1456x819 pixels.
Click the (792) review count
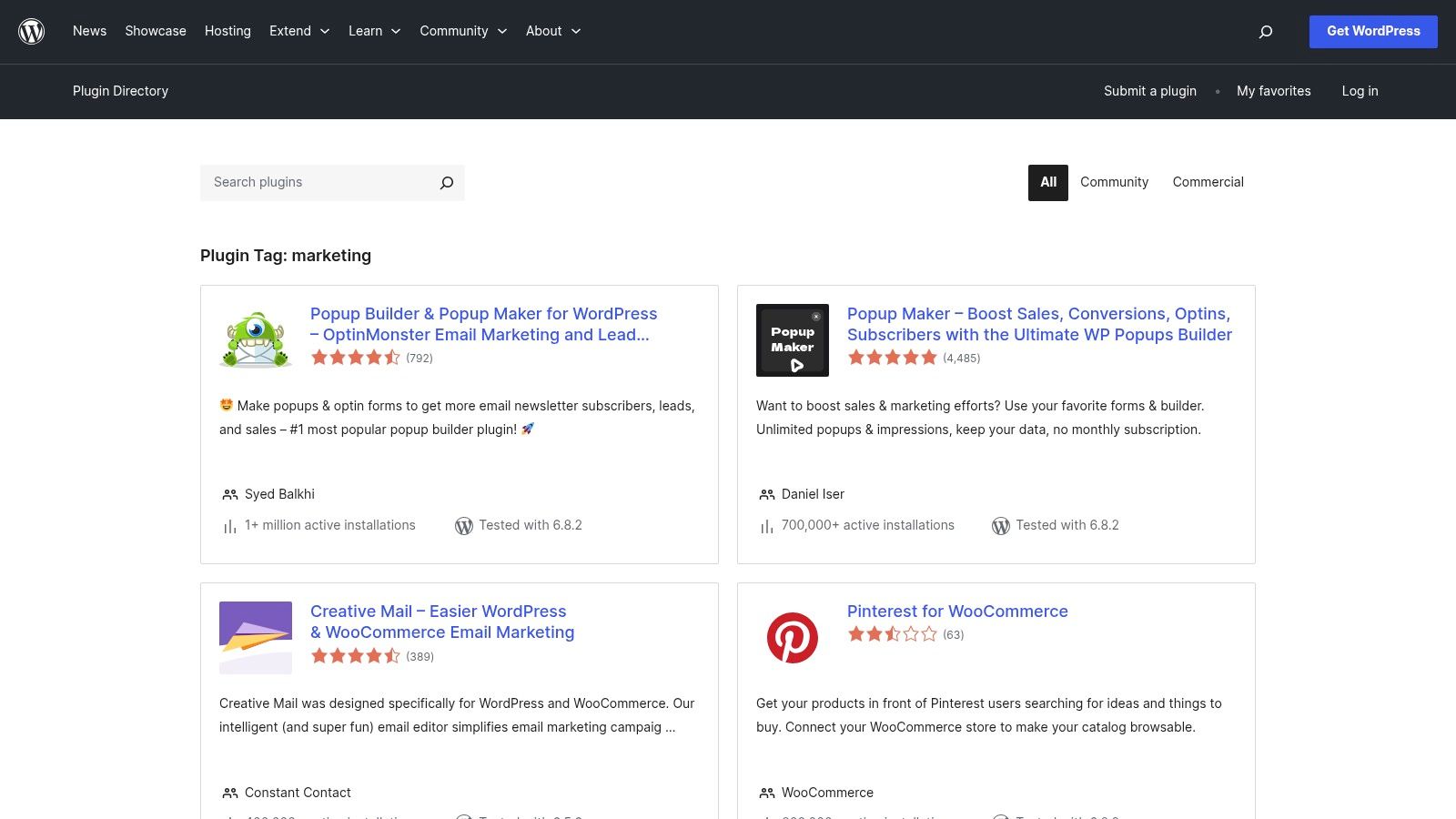point(420,359)
